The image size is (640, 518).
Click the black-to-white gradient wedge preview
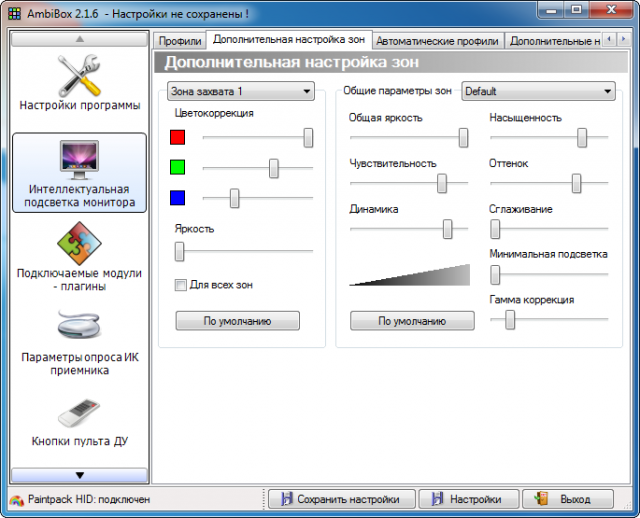coord(410,275)
